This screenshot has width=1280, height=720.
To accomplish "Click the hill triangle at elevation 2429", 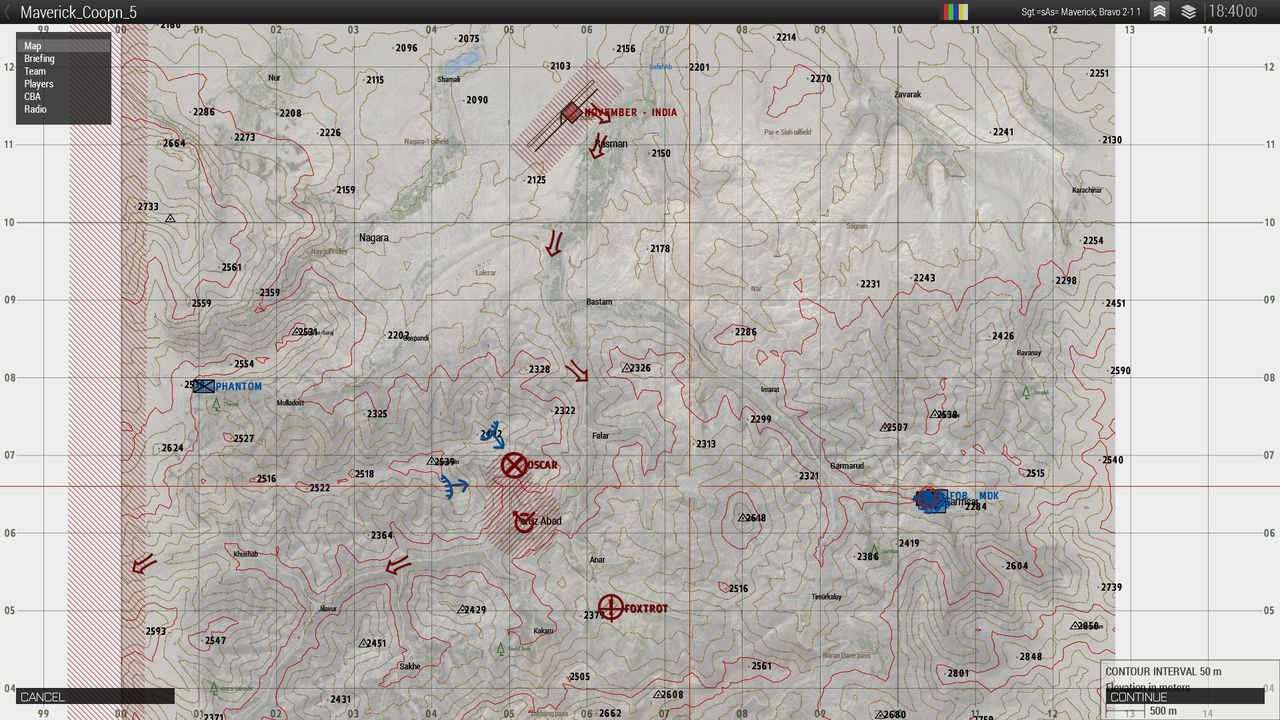I will click(x=462, y=609).
